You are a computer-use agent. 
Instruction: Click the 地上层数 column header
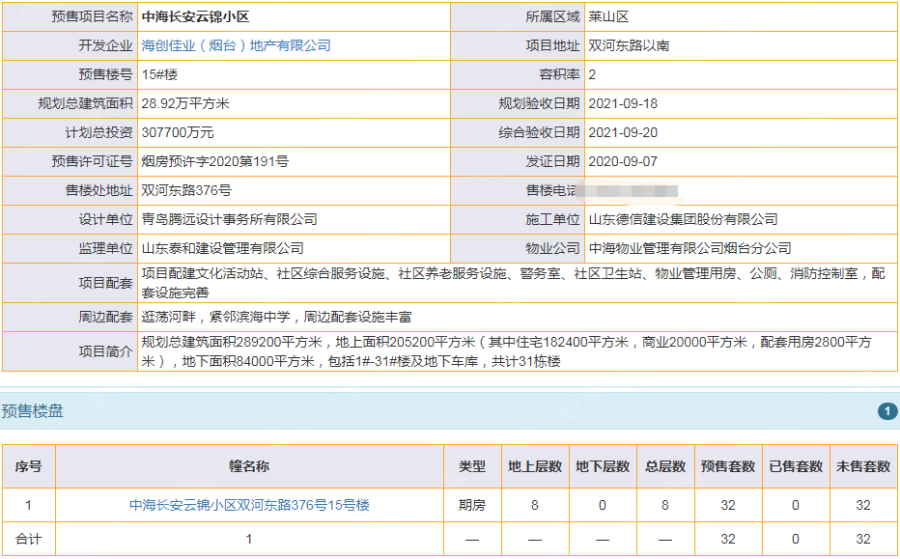535,467
